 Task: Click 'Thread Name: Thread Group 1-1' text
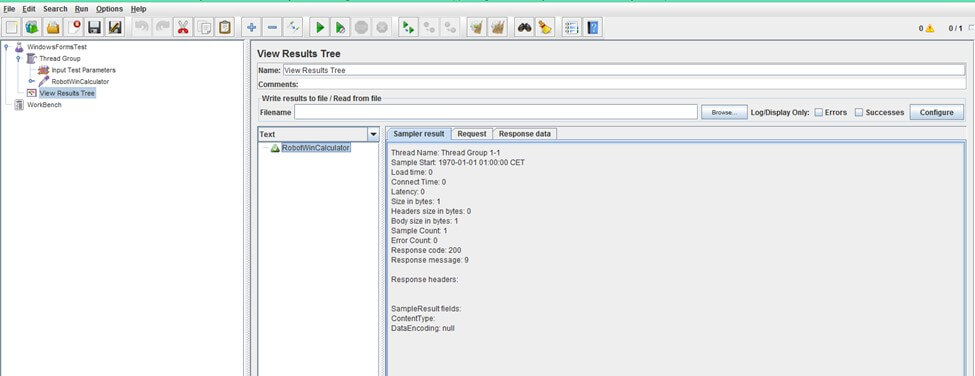click(x=445, y=153)
